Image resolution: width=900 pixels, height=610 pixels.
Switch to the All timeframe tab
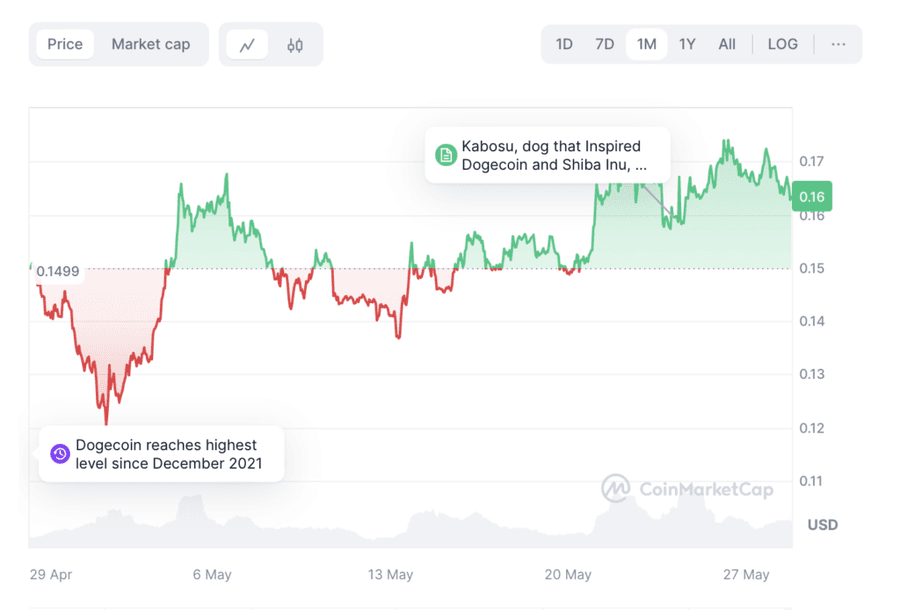pyautogui.click(x=727, y=44)
